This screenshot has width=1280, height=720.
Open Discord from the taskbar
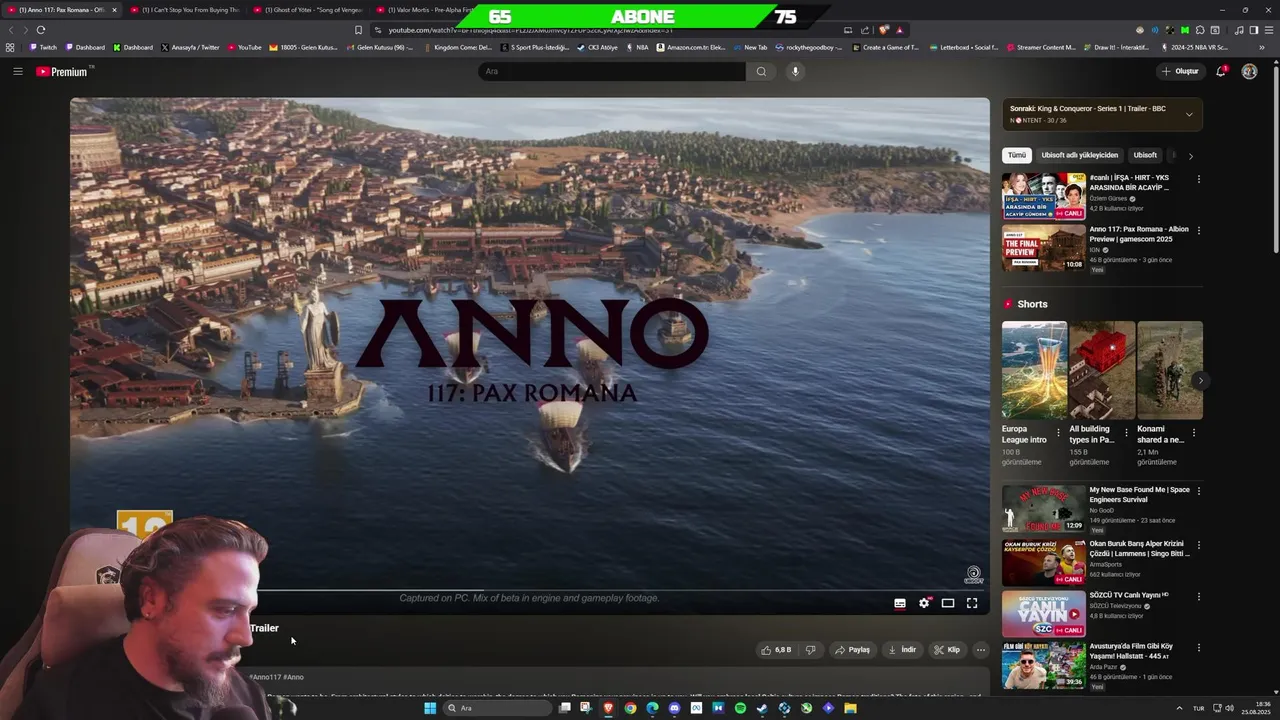click(x=674, y=708)
